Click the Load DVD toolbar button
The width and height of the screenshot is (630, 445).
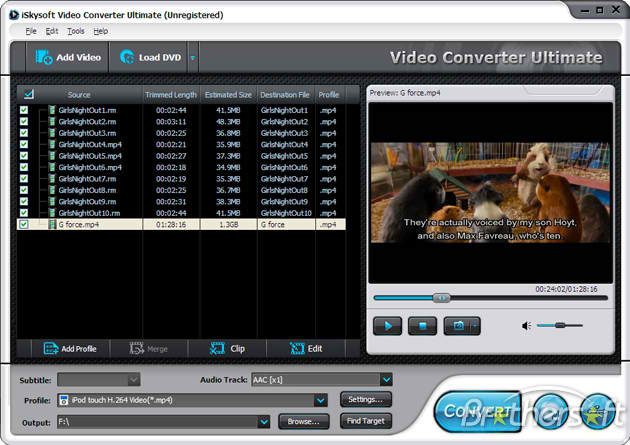149,57
